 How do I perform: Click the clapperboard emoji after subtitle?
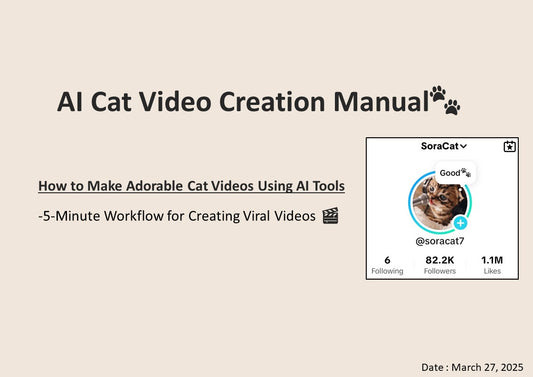click(x=330, y=216)
